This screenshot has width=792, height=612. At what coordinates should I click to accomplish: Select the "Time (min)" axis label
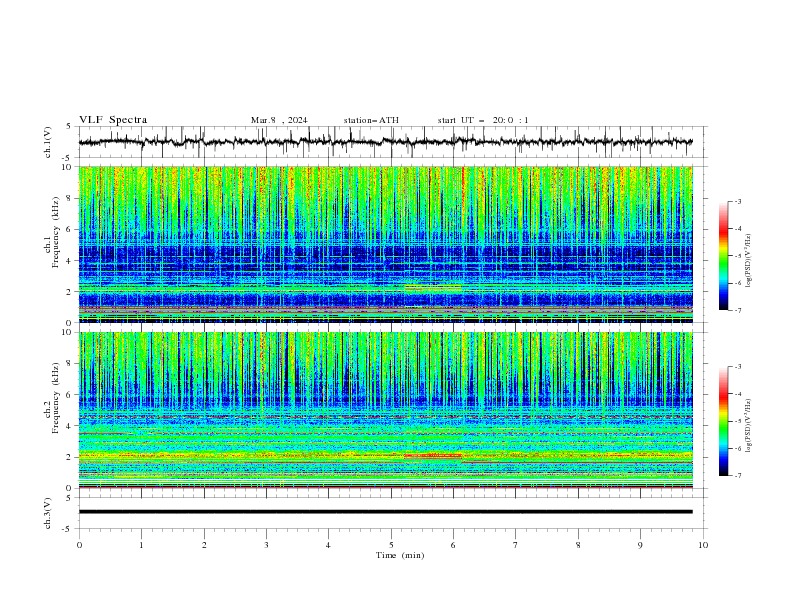400,555
